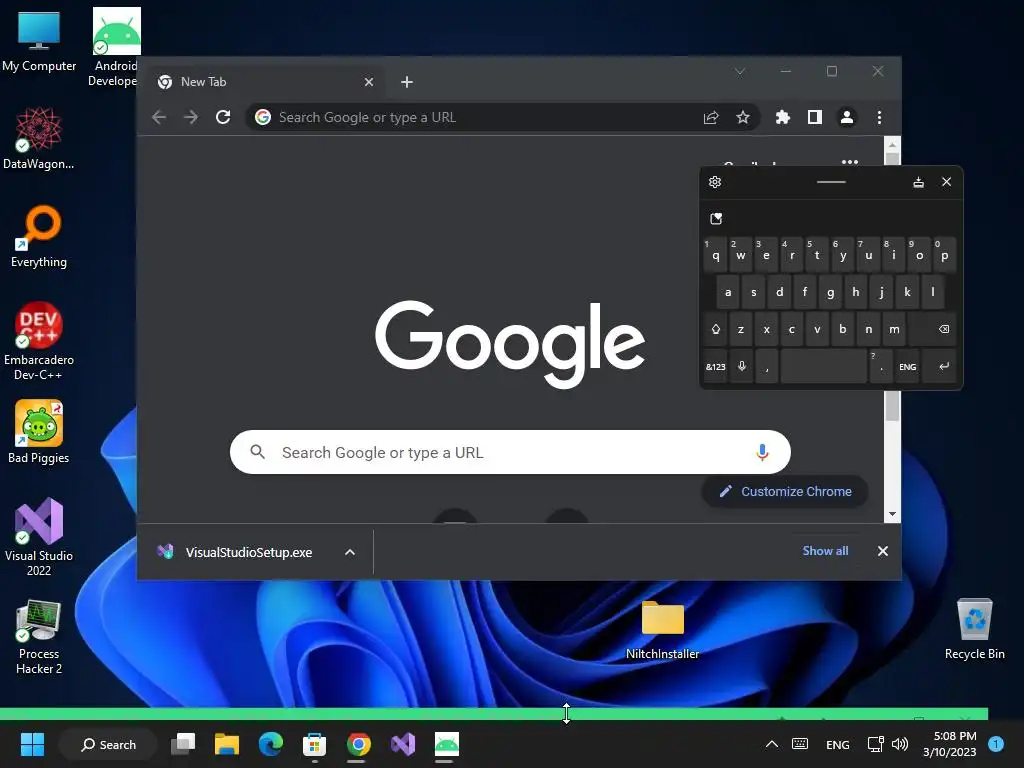
Task: Open Task View on taskbar
Action: 183,744
